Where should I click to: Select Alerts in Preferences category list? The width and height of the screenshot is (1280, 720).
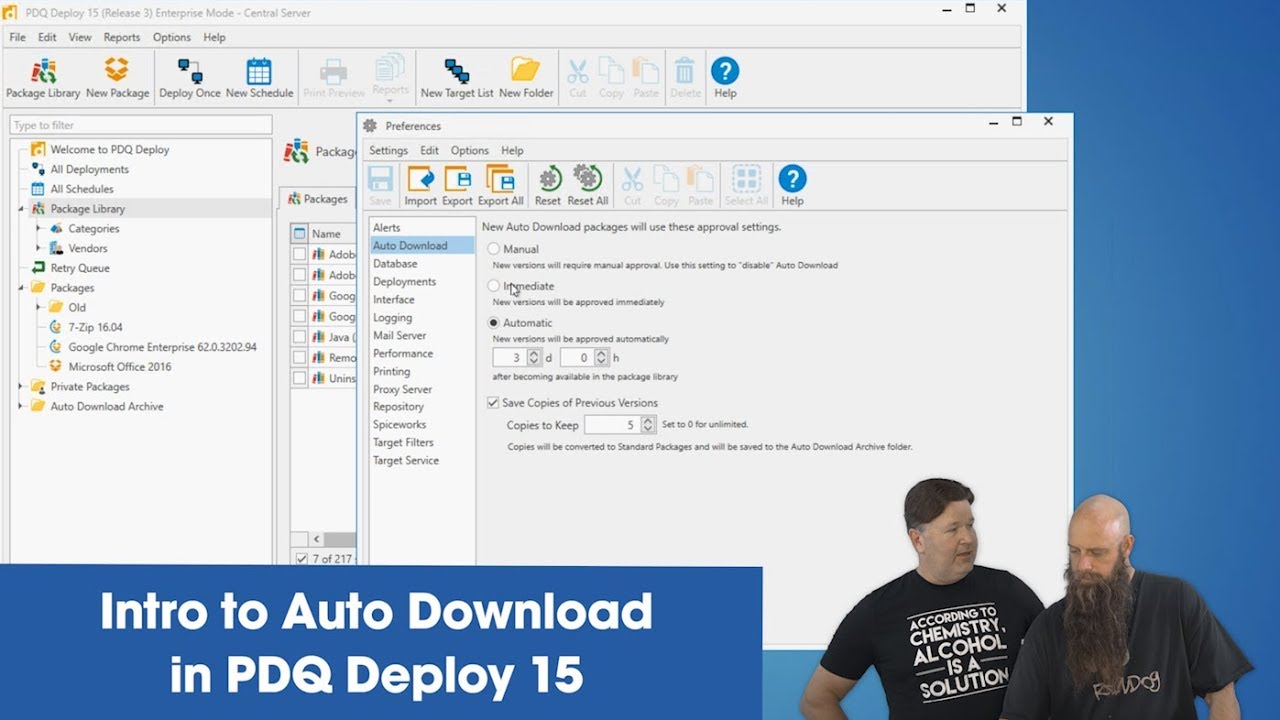tap(387, 228)
